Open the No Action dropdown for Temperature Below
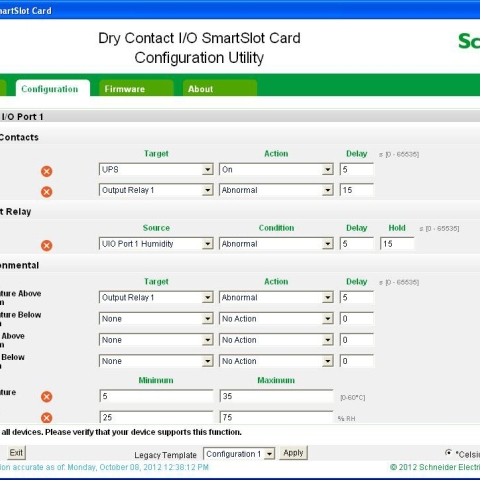This screenshot has height=480, width=480. click(x=276, y=319)
